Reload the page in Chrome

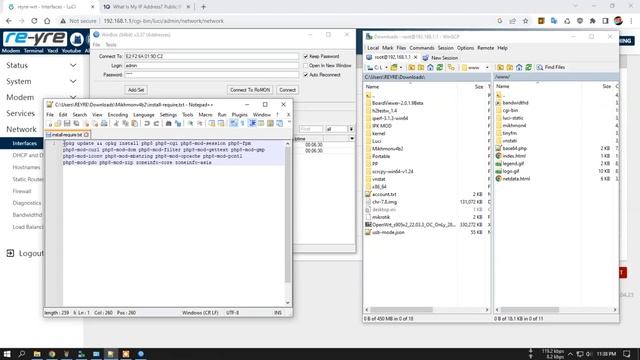tap(34, 21)
